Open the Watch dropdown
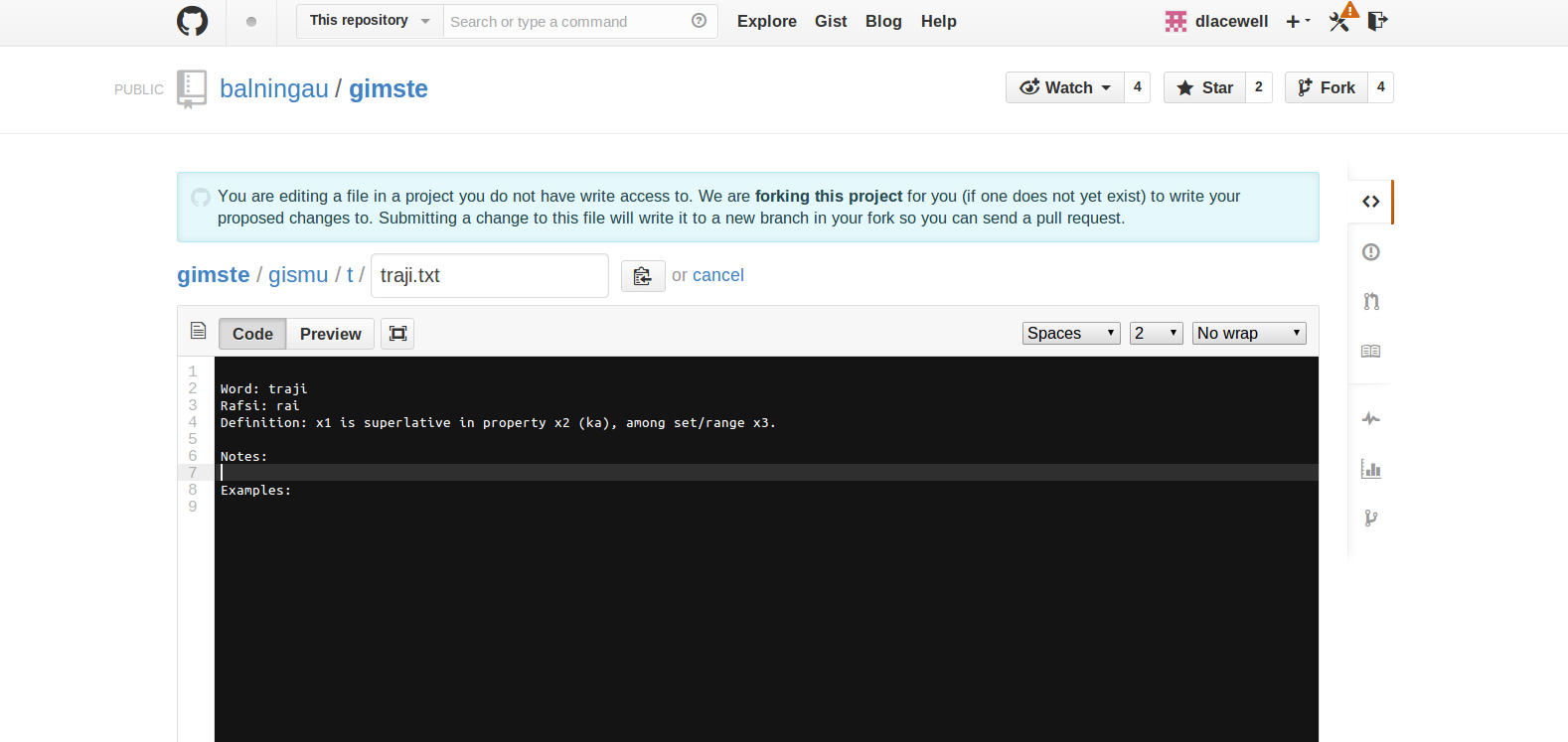This screenshot has width=1568, height=742. click(1065, 87)
